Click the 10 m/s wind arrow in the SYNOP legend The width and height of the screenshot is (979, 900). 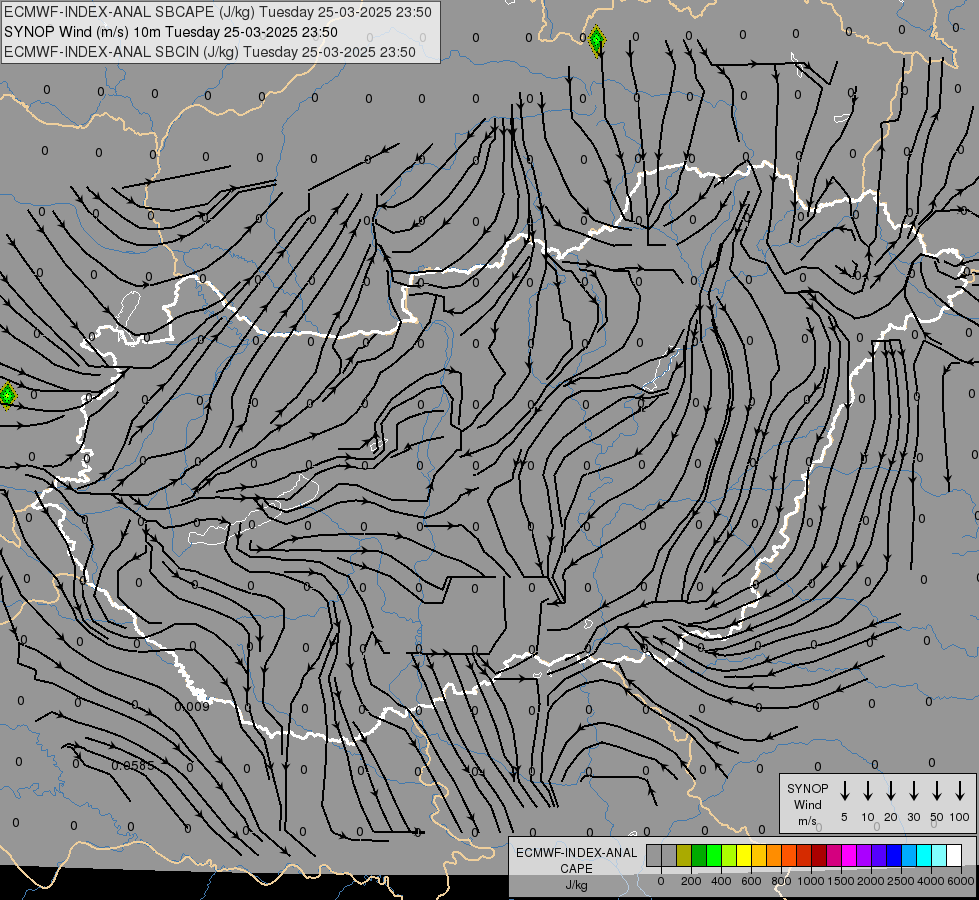pyautogui.click(x=868, y=791)
